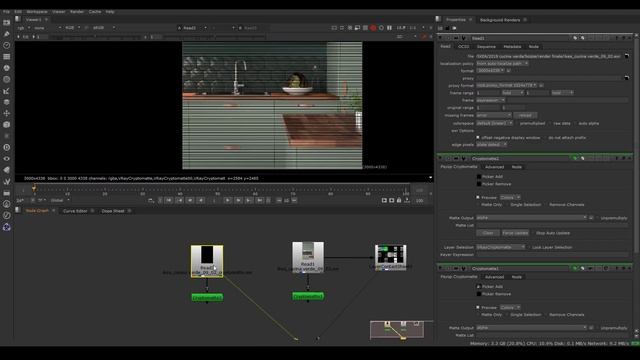Open the MetaData nodes tag icon
The width and height of the screenshot is (640, 360).
point(7,170)
